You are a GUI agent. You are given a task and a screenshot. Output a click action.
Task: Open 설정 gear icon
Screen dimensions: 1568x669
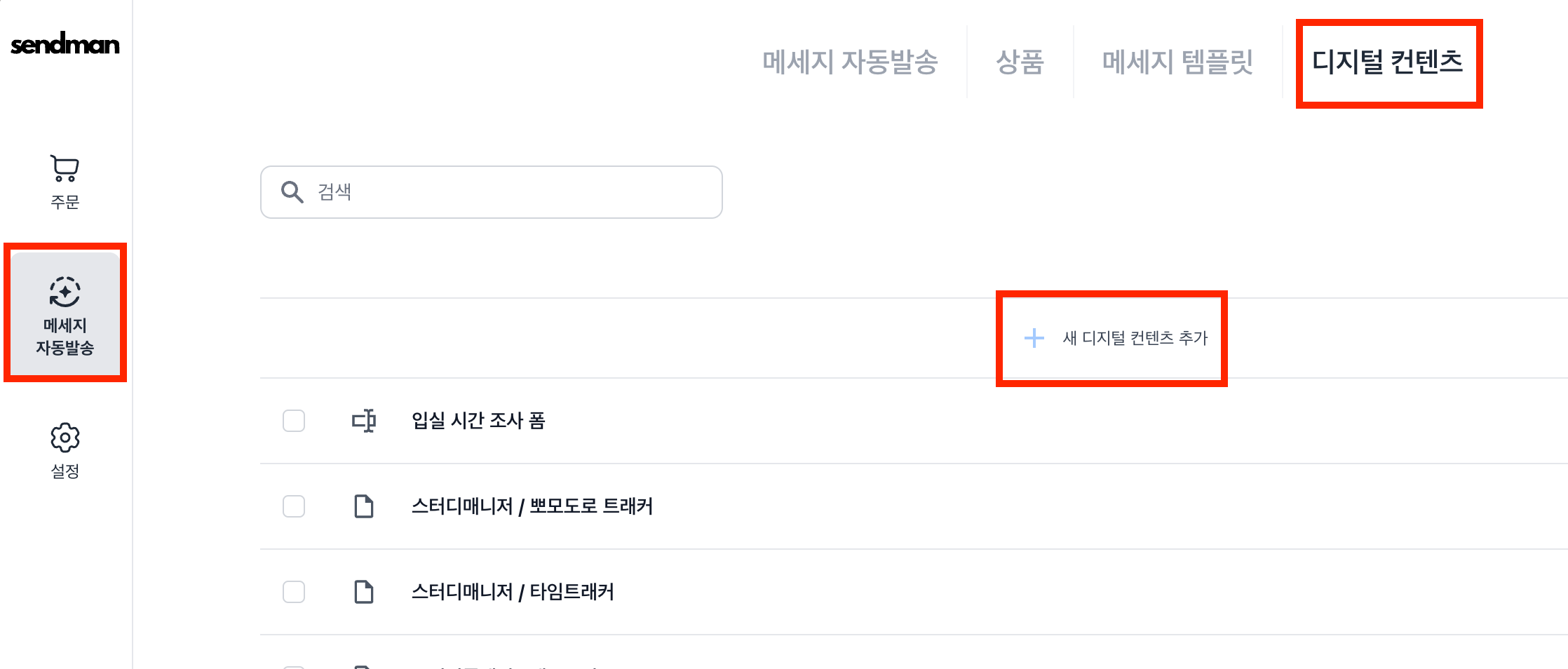click(x=65, y=438)
